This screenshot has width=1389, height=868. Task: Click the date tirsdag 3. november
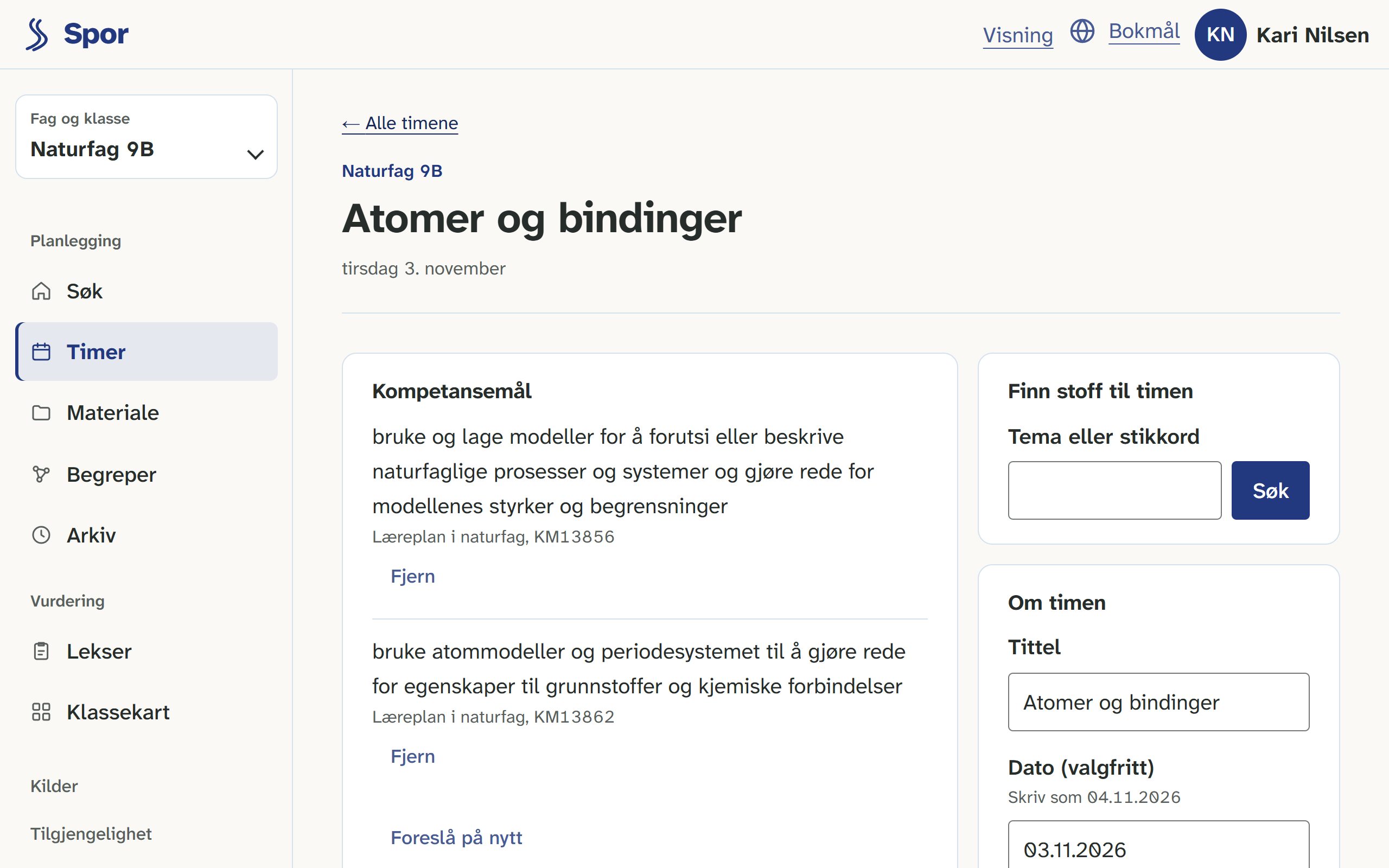click(x=424, y=269)
